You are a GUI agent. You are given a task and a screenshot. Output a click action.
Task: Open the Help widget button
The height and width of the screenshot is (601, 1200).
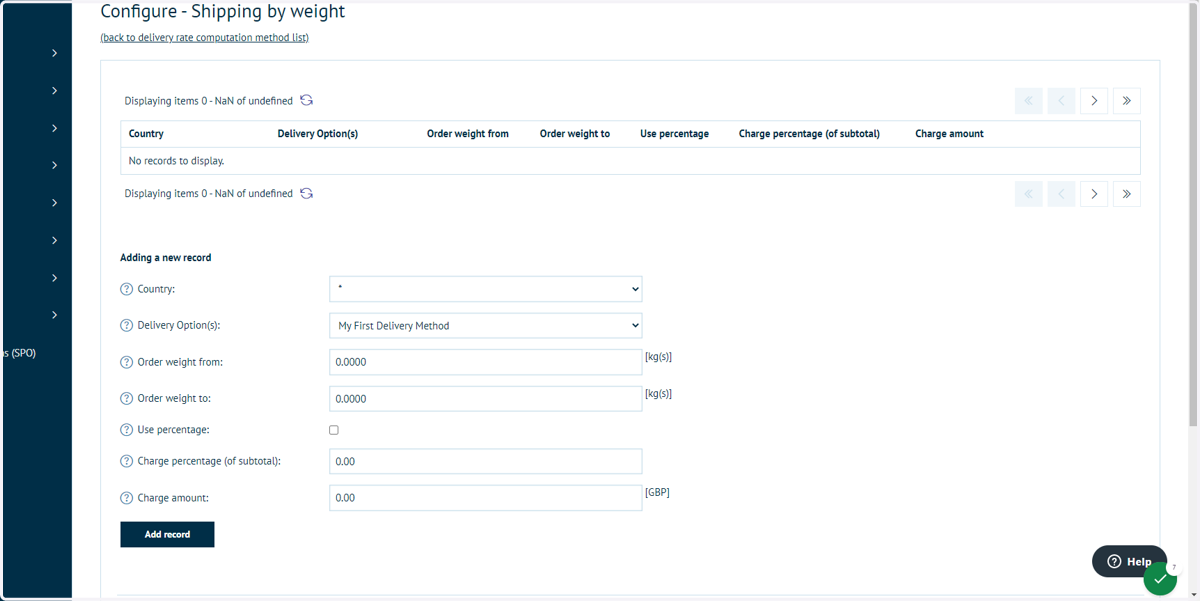[x=1129, y=561]
